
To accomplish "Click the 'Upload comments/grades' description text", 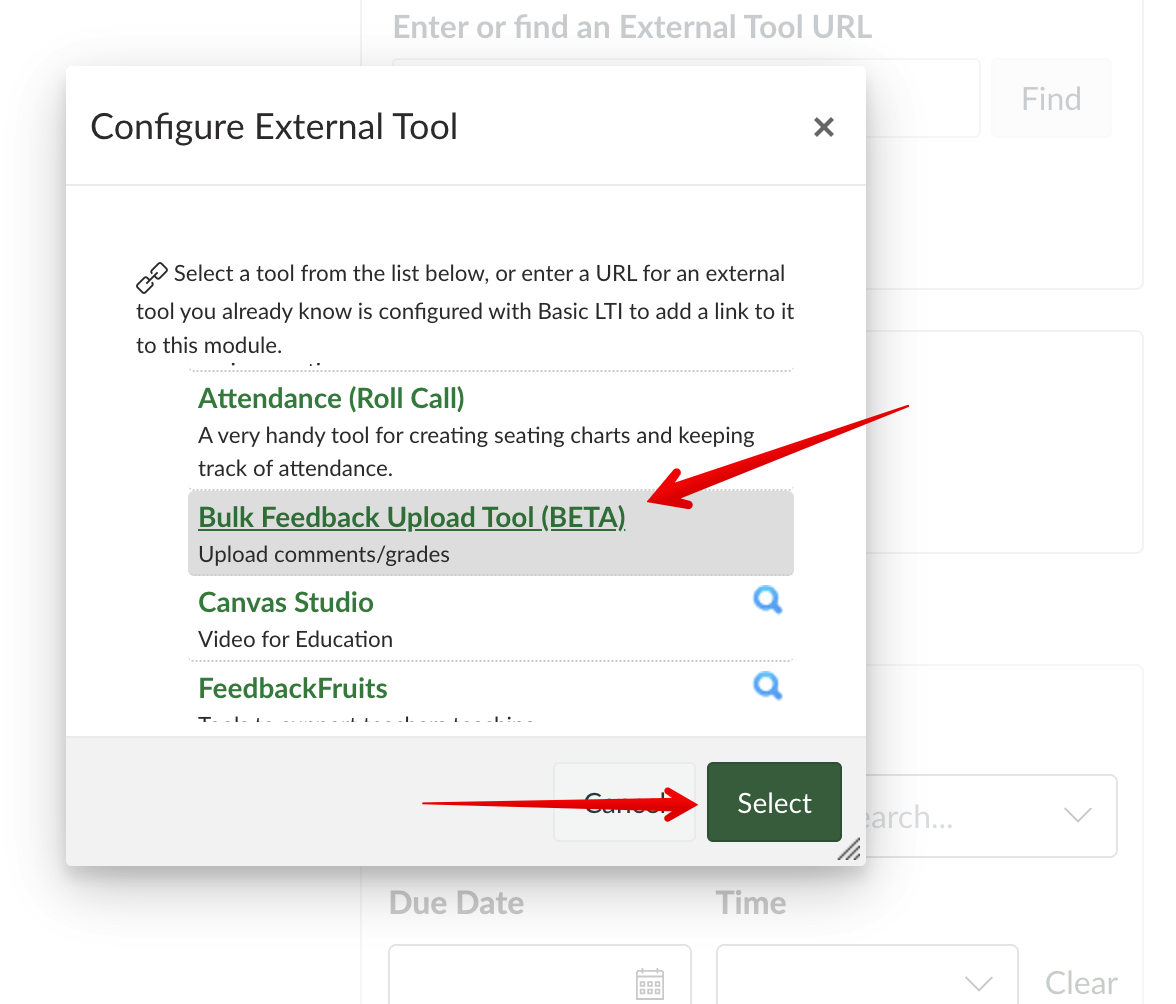I will 324,554.
